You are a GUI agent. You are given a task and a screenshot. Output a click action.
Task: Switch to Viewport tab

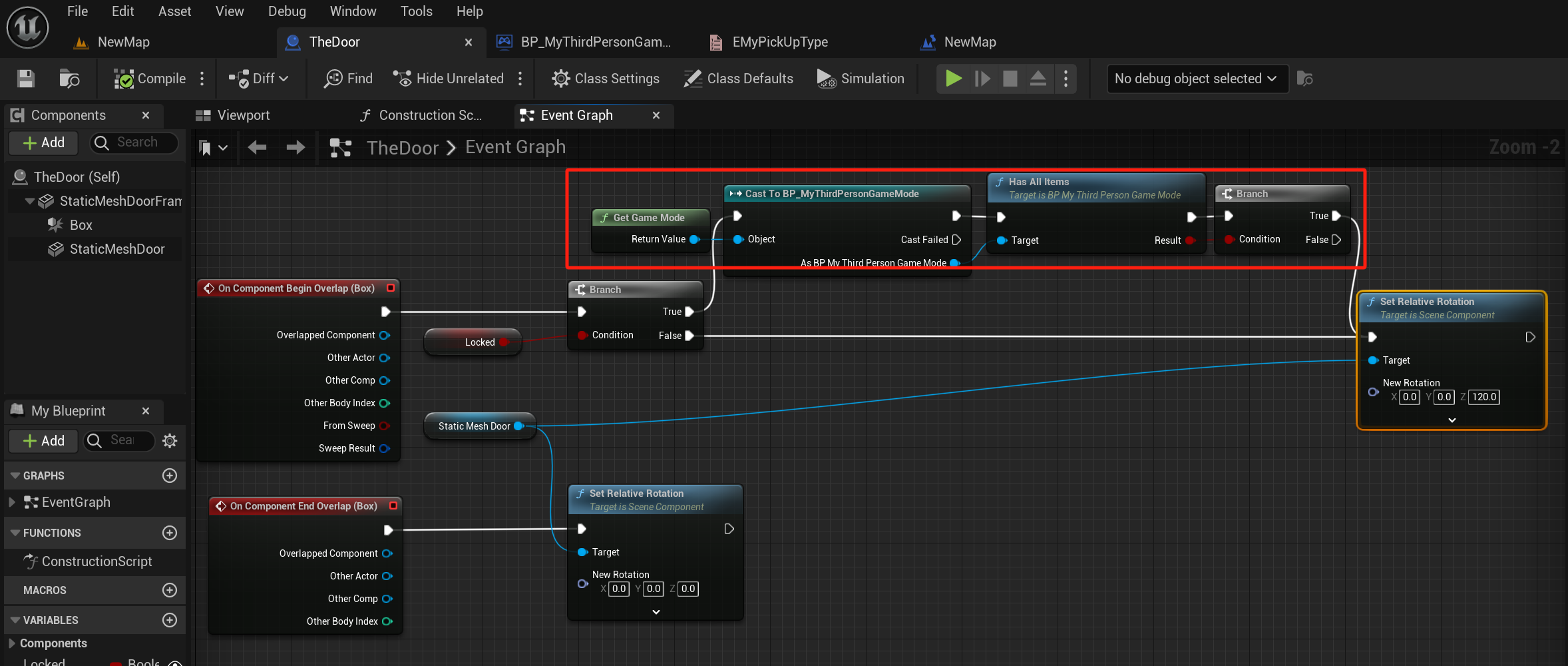[x=233, y=115]
